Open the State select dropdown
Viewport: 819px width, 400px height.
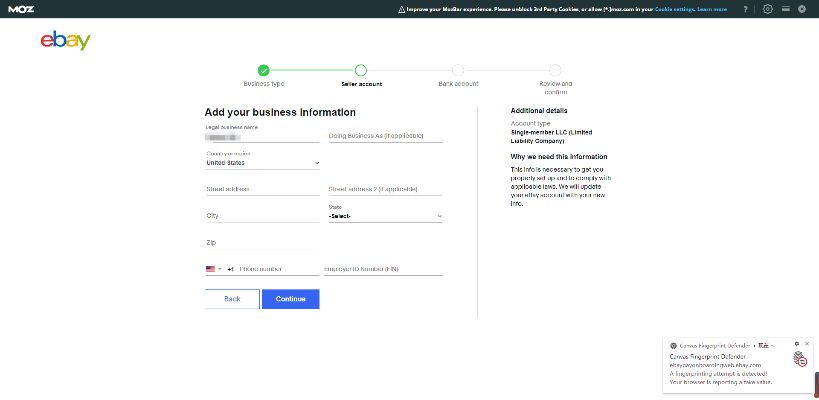pyautogui.click(x=385, y=215)
